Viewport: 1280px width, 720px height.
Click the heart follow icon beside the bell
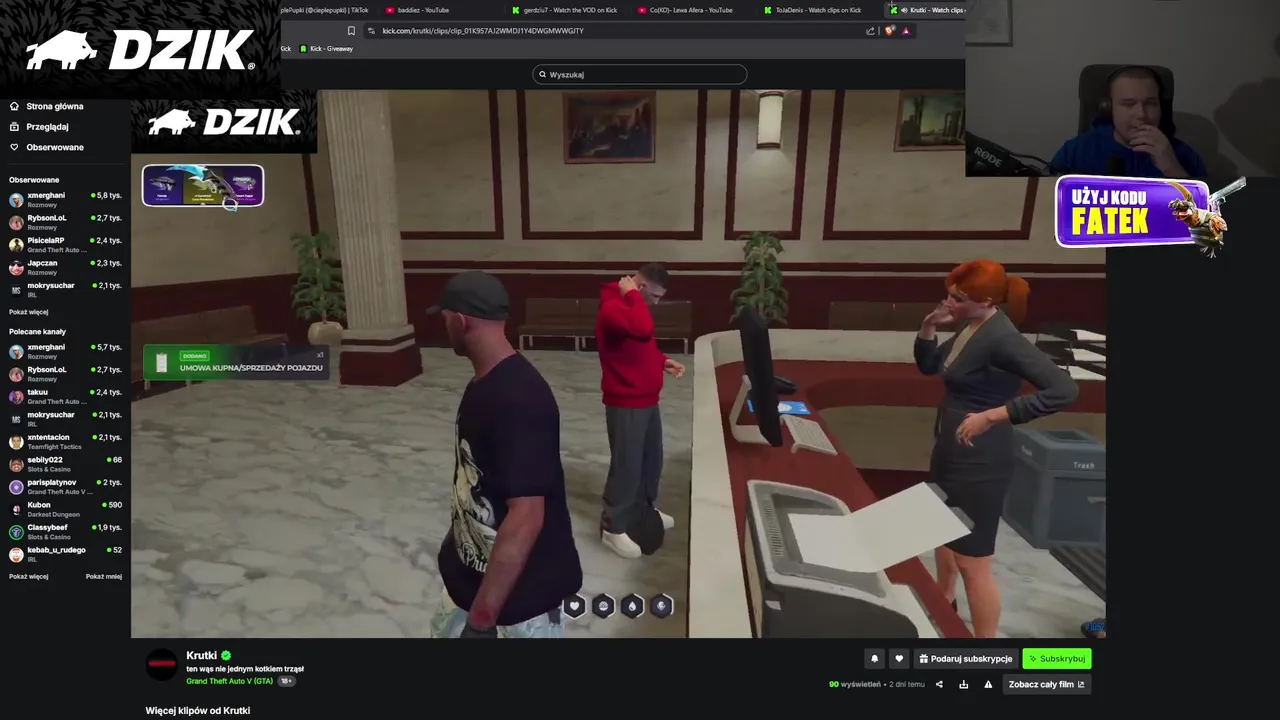(899, 659)
